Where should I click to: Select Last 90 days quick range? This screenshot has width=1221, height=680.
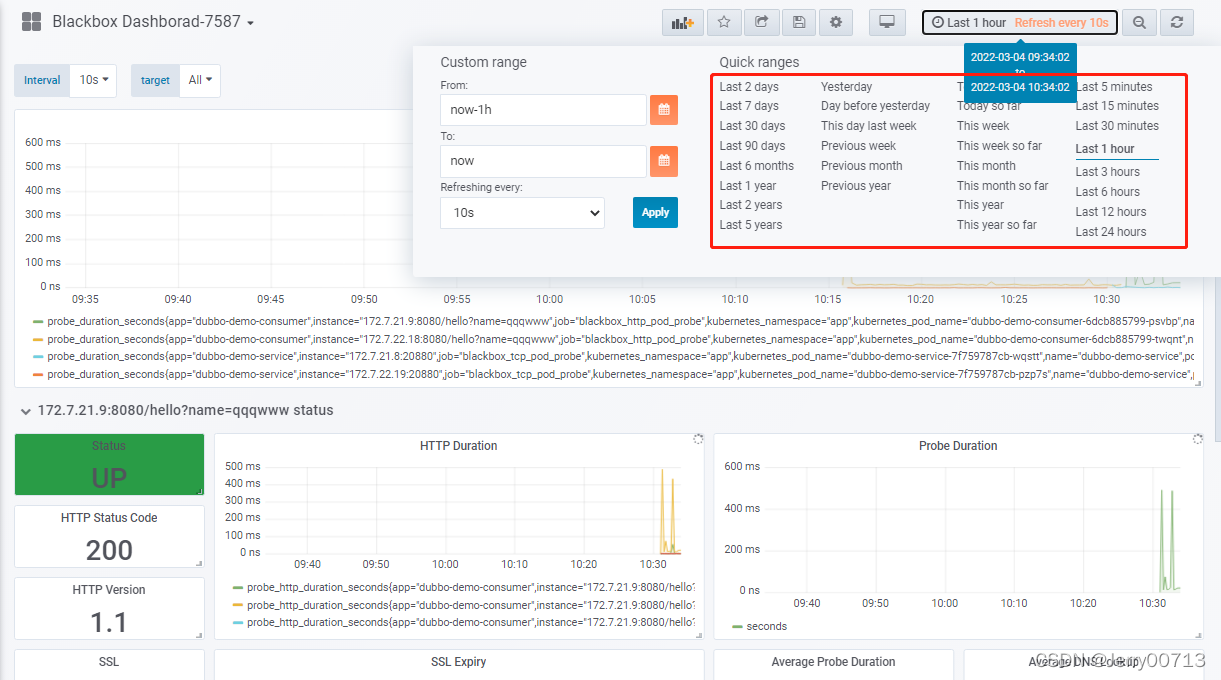tap(752, 146)
